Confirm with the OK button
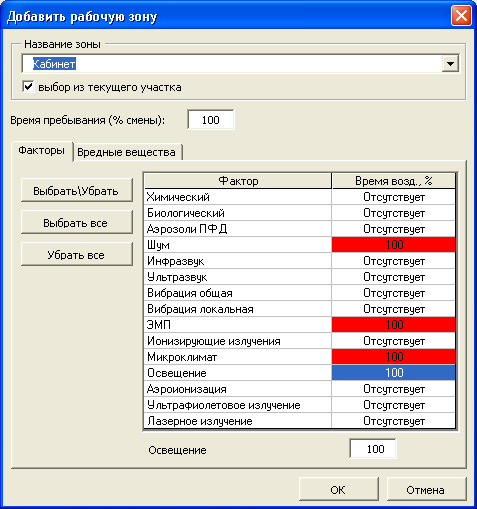This screenshot has width=477, height=509. coord(338,490)
